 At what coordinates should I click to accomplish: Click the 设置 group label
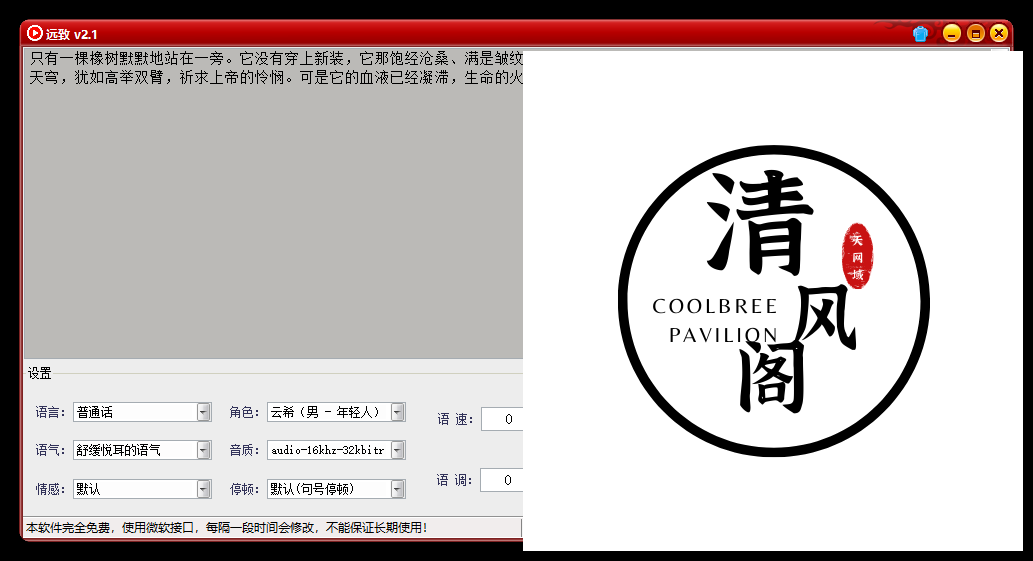(40, 373)
